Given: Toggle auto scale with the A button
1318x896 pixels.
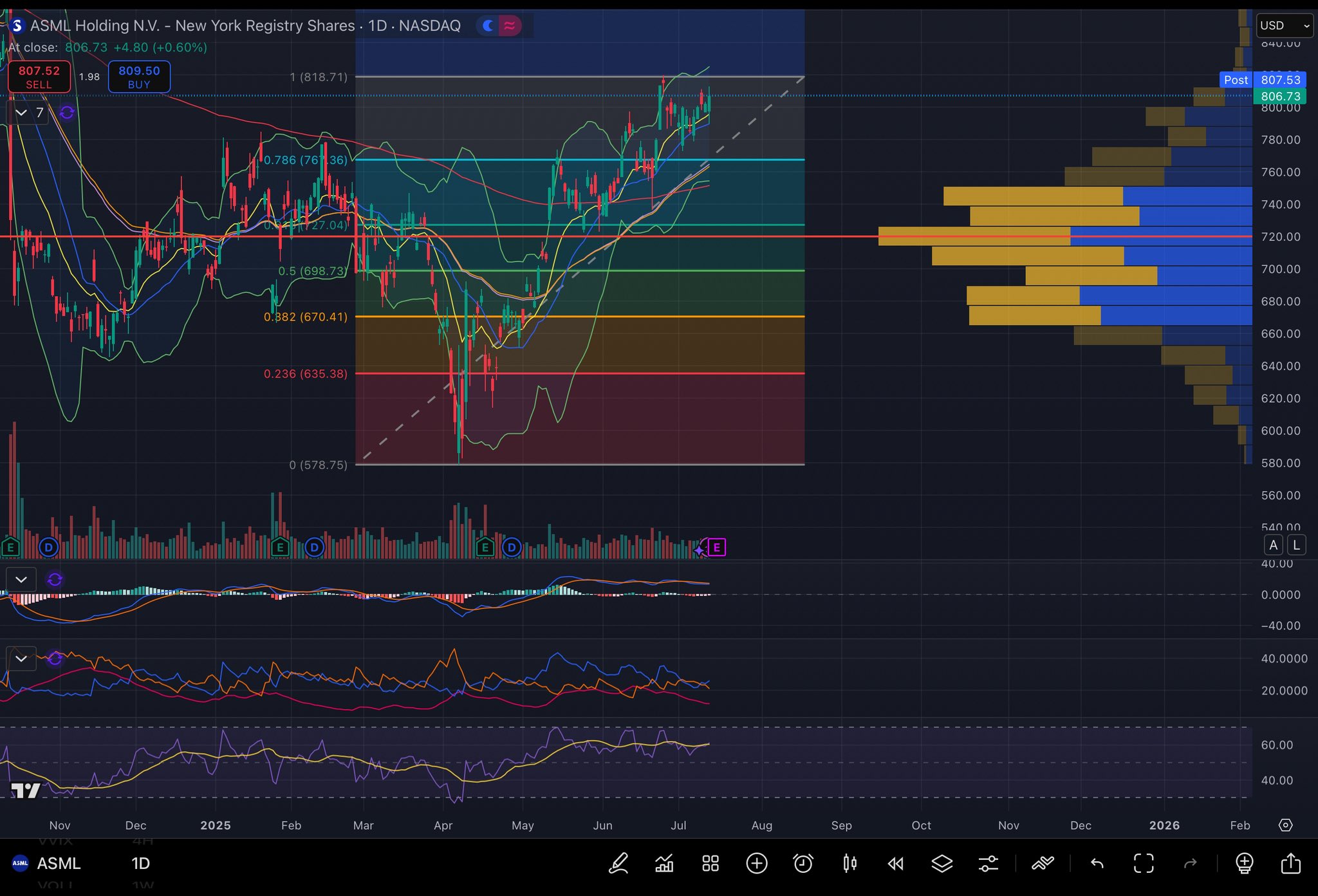Looking at the screenshot, I should (x=1273, y=545).
